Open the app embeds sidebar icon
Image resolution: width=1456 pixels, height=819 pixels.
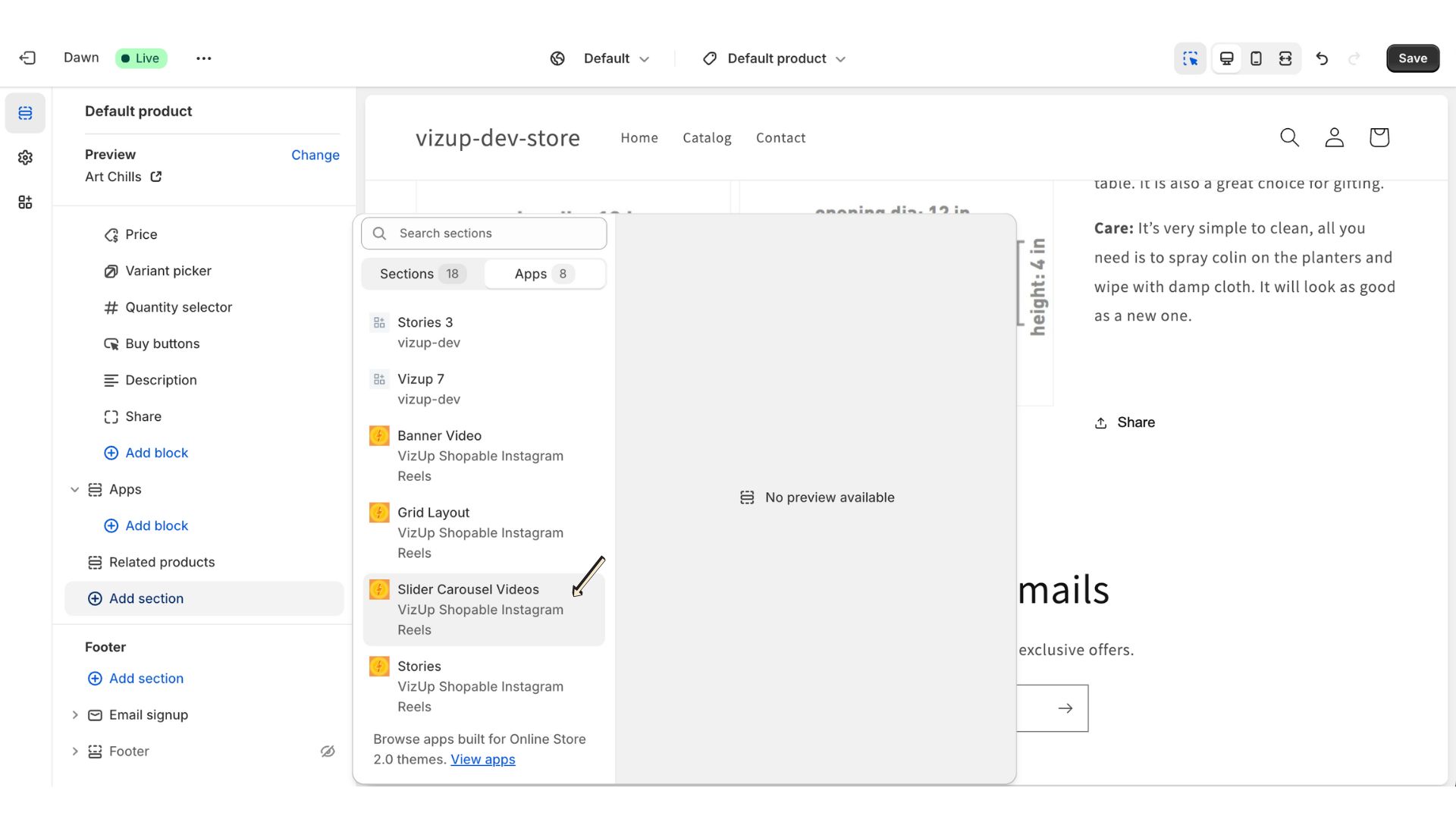(x=25, y=202)
